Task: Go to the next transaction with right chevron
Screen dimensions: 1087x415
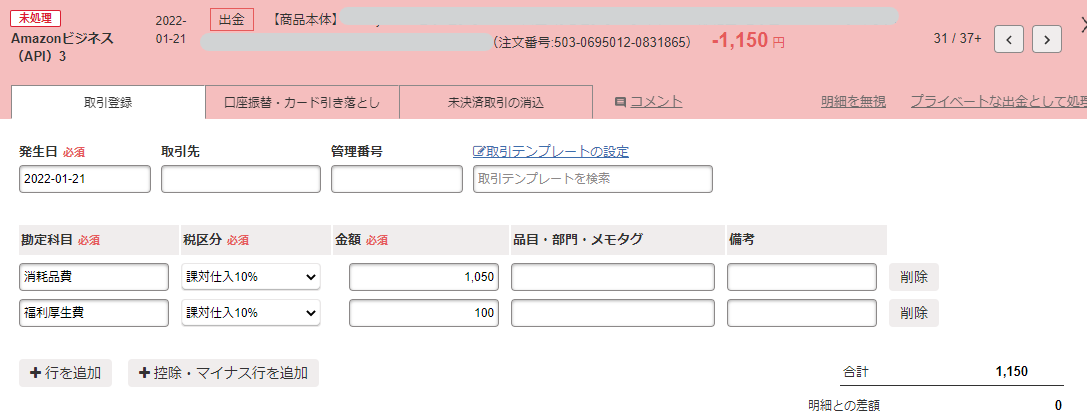Action: [1046, 39]
